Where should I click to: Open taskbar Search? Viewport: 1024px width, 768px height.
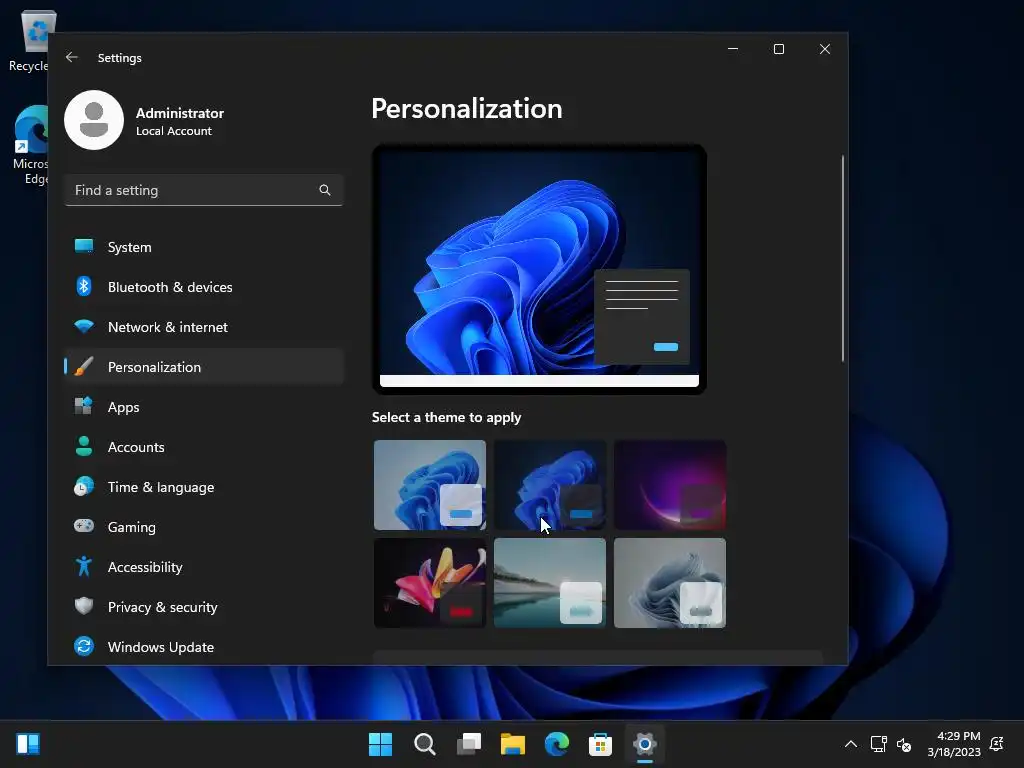424,743
